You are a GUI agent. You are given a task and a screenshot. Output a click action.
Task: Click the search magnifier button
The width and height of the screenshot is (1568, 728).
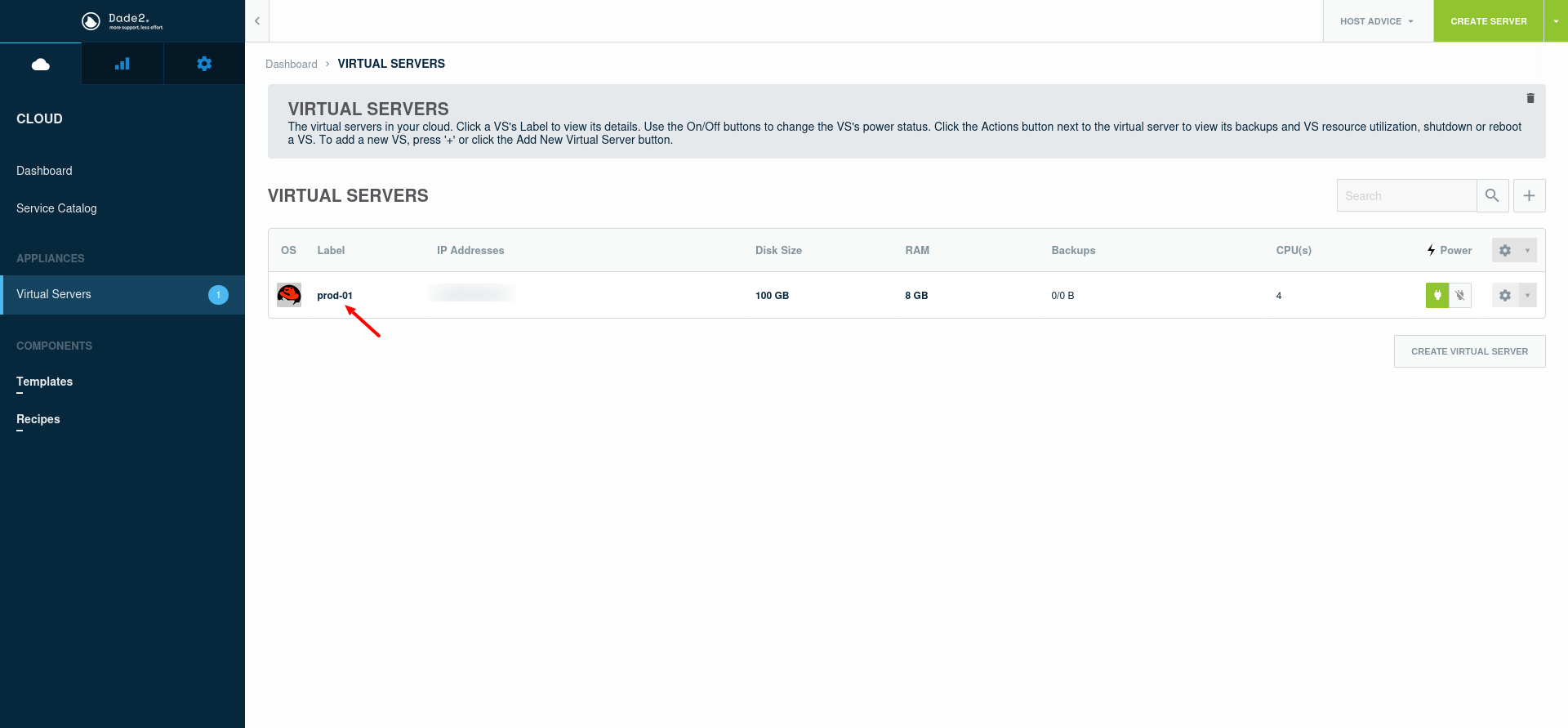point(1492,195)
